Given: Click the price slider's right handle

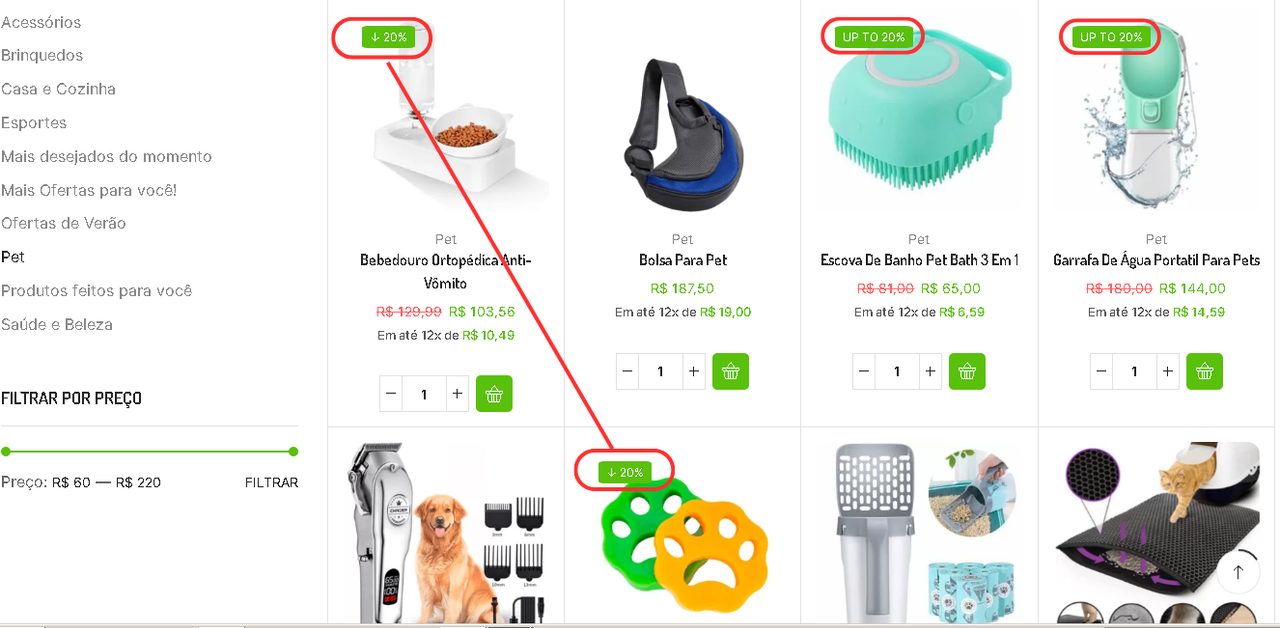Looking at the screenshot, I should point(293,452).
